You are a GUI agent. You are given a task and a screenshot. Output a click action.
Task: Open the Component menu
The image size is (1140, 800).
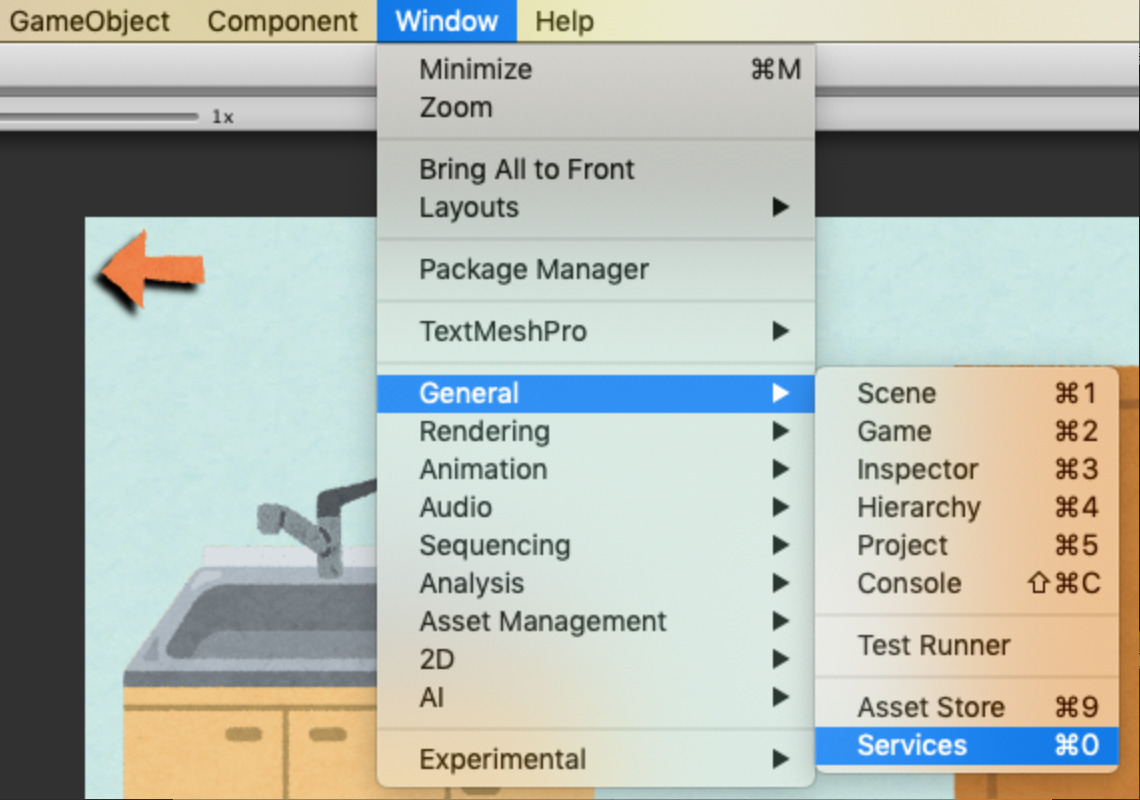[x=282, y=21]
